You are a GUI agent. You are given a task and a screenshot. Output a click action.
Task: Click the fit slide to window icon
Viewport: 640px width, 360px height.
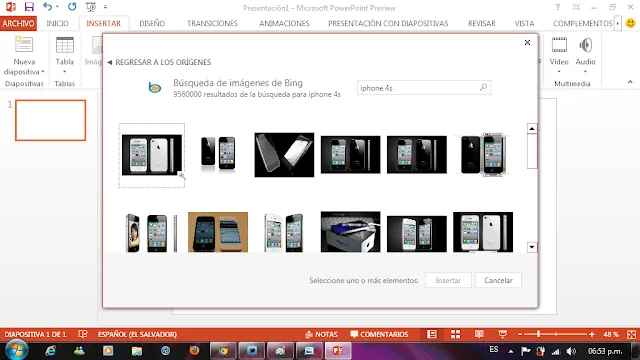tap(631, 334)
